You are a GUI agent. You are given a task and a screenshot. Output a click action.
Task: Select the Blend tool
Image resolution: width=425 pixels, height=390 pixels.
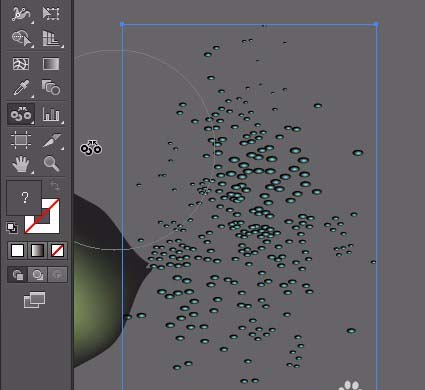click(x=51, y=88)
